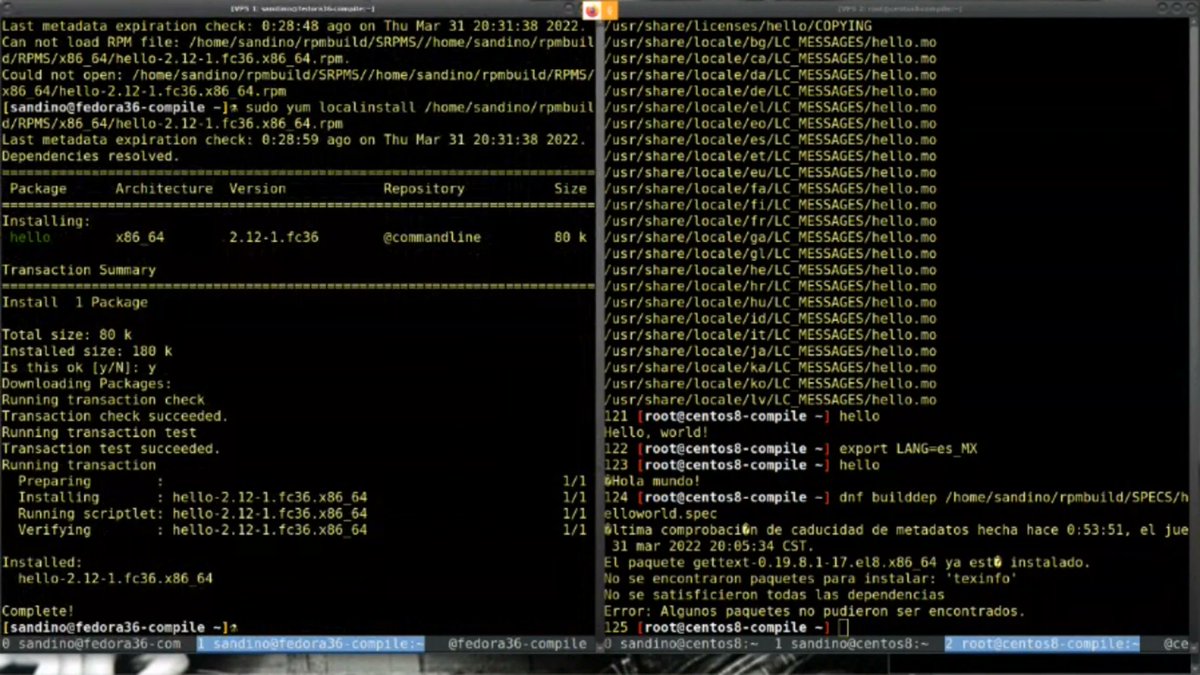The width and height of the screenshot is (1200, 675).
Task: Click the 'Transaction check succeeded.' line
Action: (115, 417)
